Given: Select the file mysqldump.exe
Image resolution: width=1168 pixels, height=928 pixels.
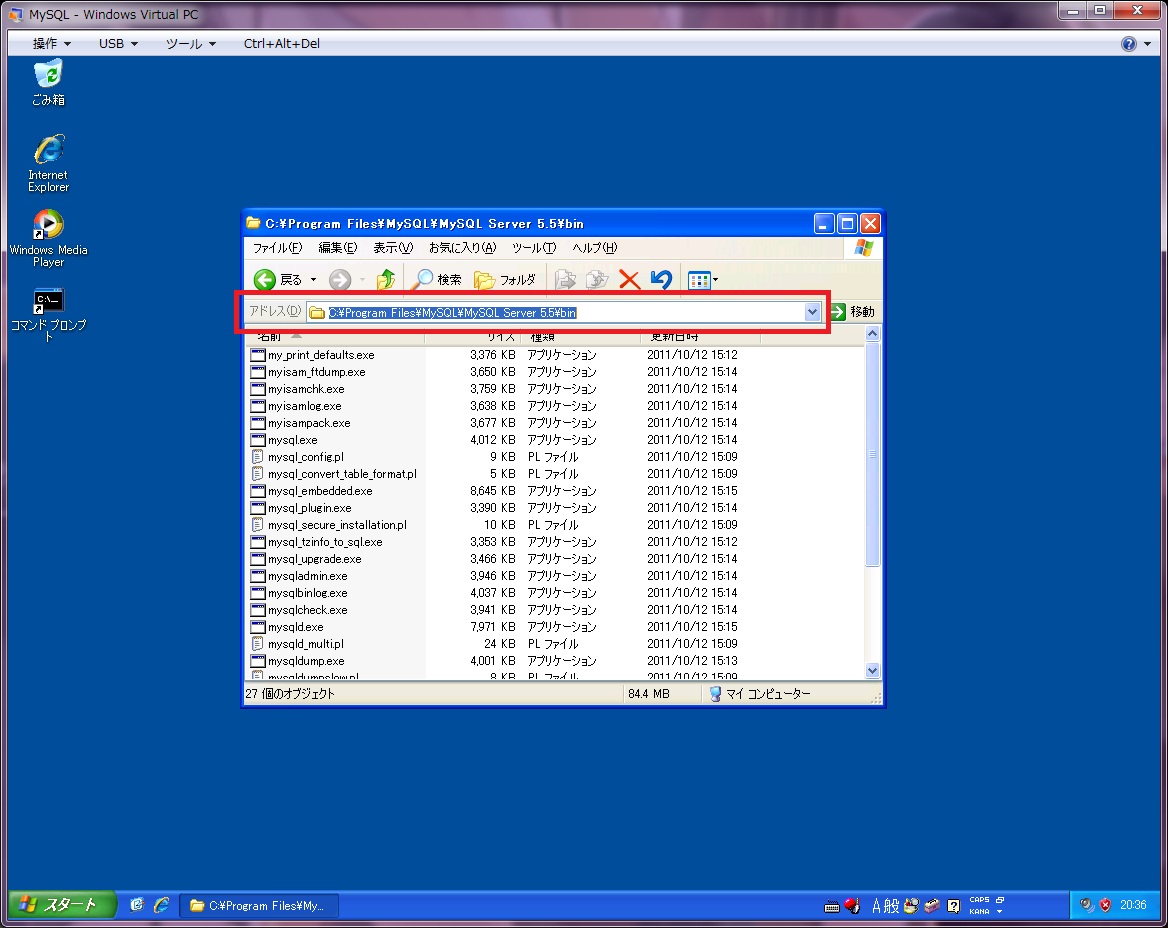Looking at the screenshot, I should (x=306, y=661).
